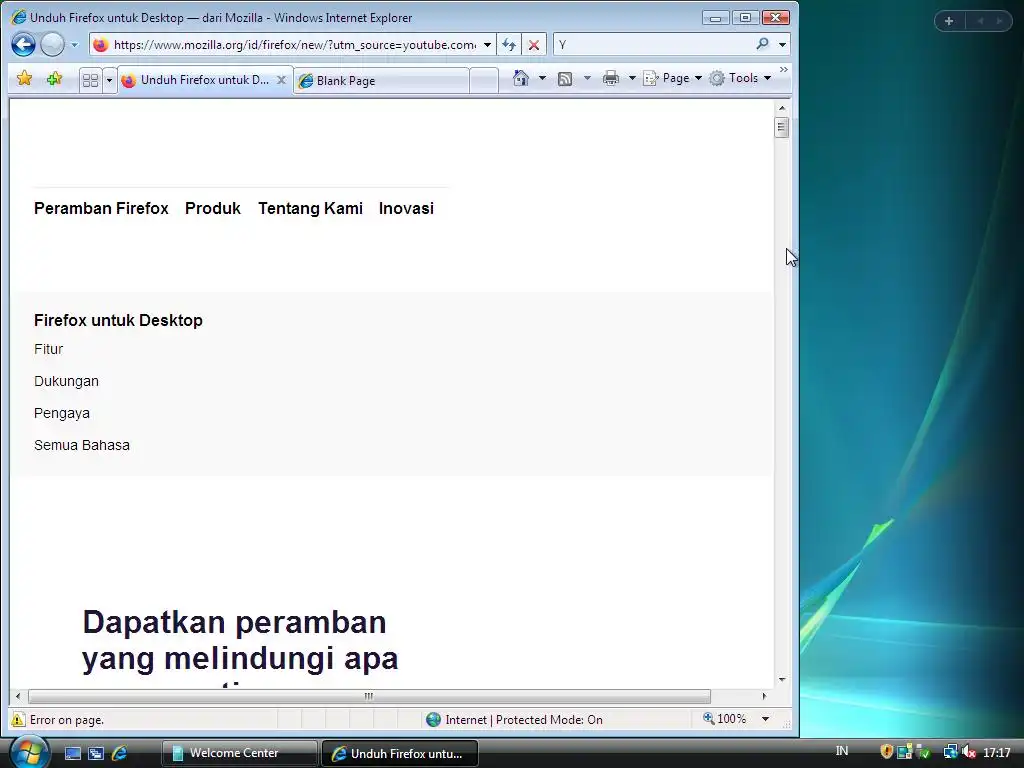This screenshot has height=768, width=1024.
Task: Launch Internet Explorer from Quick Launch
Action: (120, 753)
